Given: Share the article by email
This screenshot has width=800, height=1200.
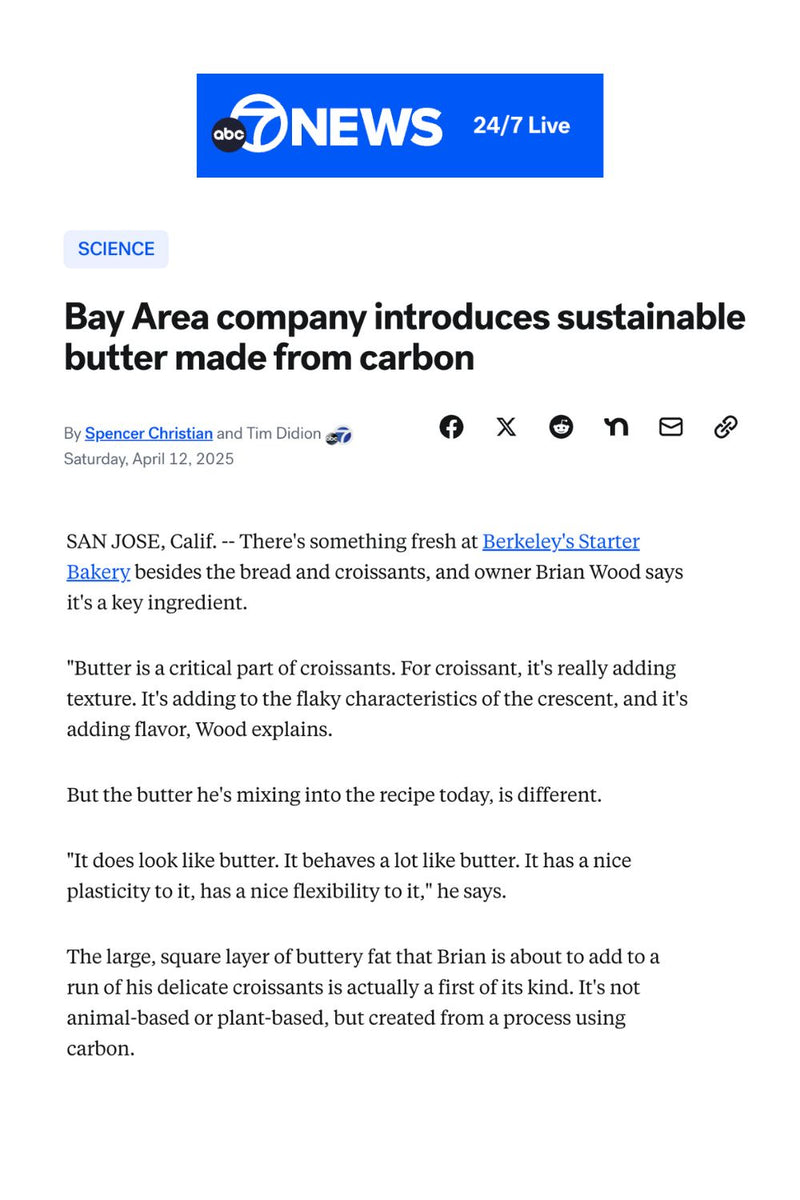Looking at the screenshot, I should tap(671, 427).
